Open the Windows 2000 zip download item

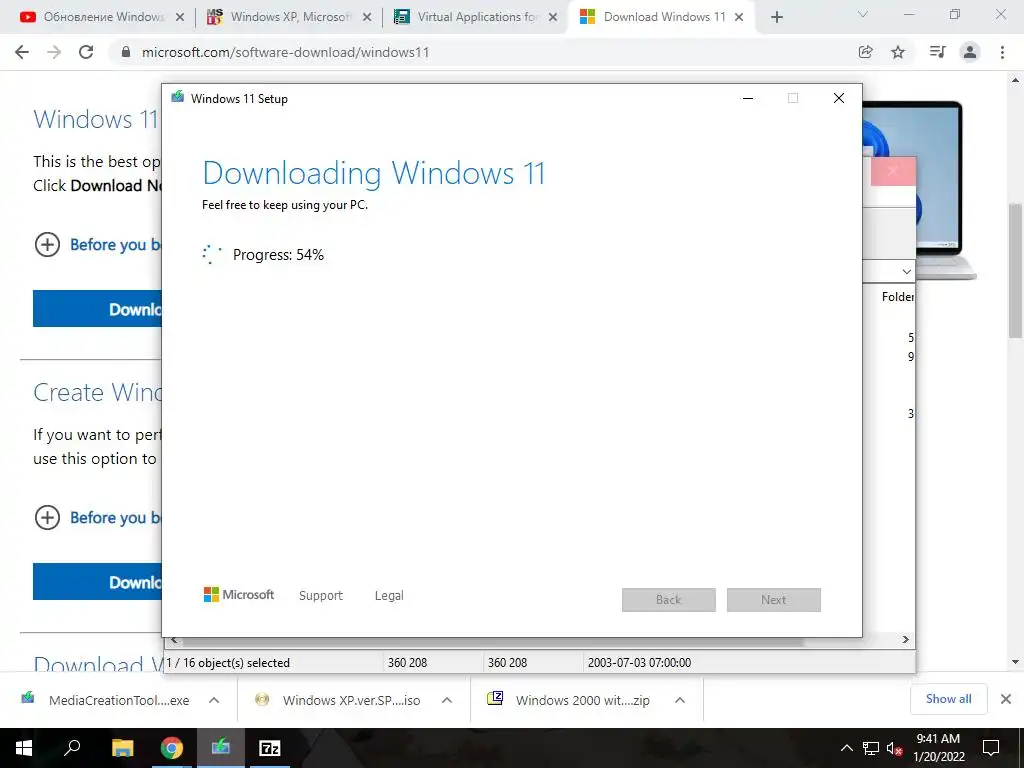[573, 700]
